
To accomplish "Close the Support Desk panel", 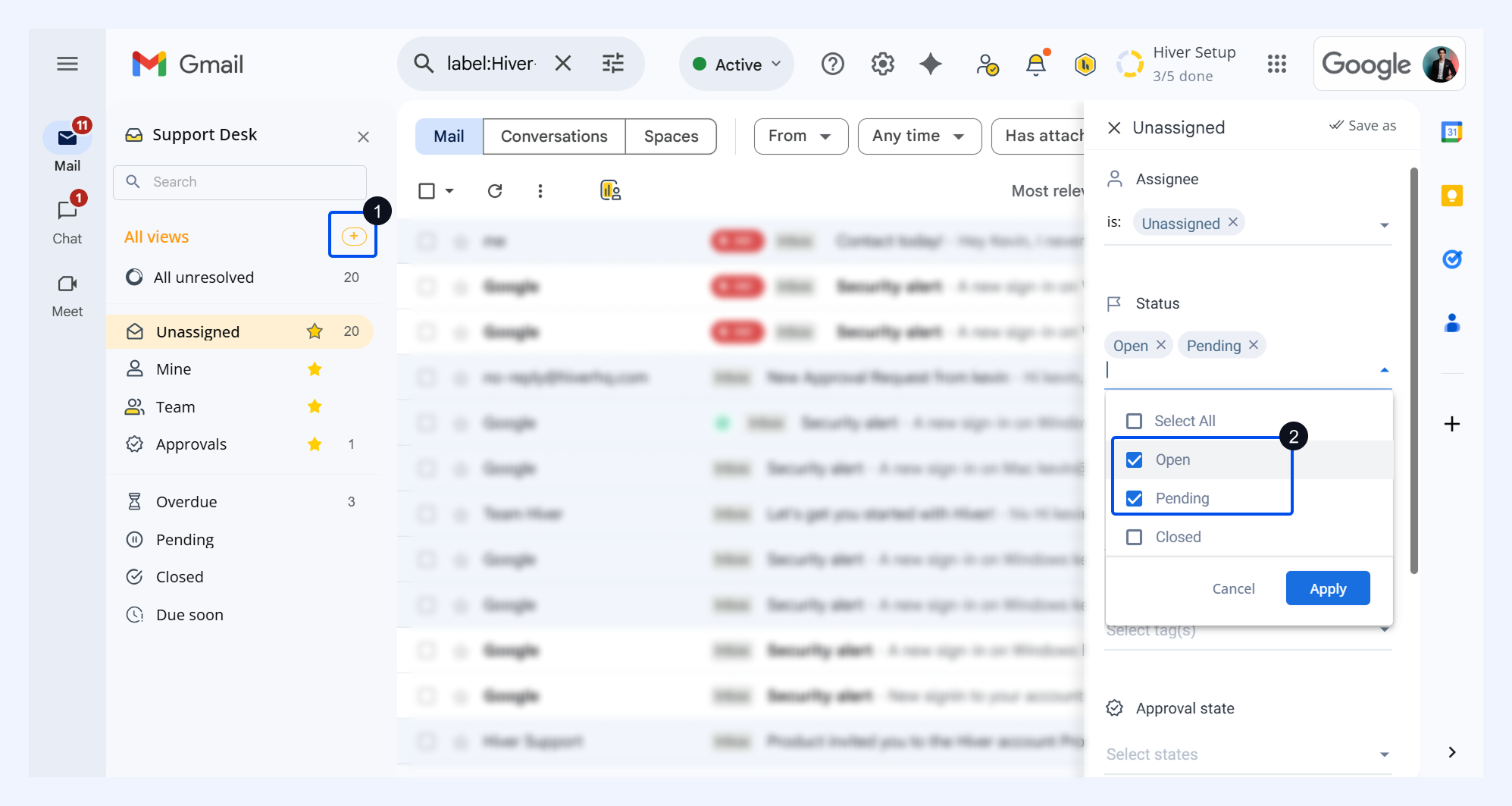I will [364, 137].
